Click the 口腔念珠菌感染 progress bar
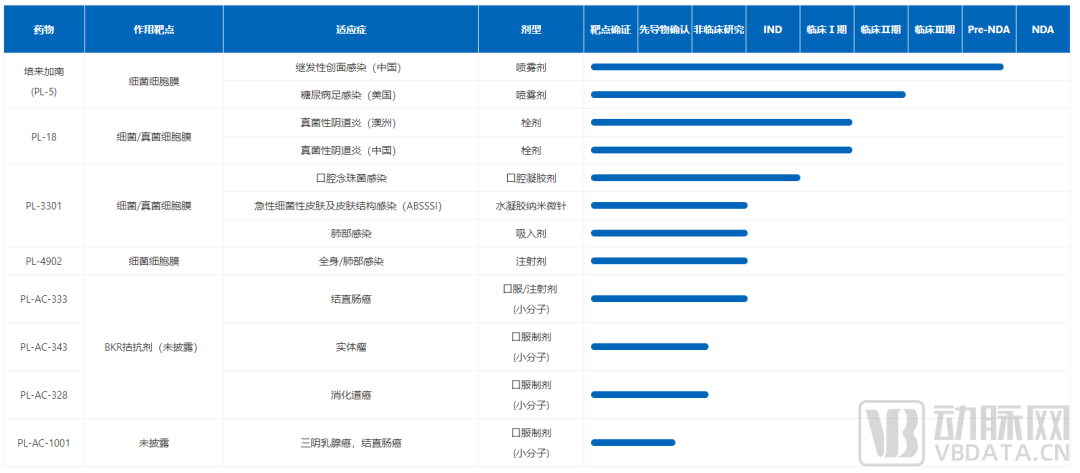The image size is (1080, 473). point(695,178)
